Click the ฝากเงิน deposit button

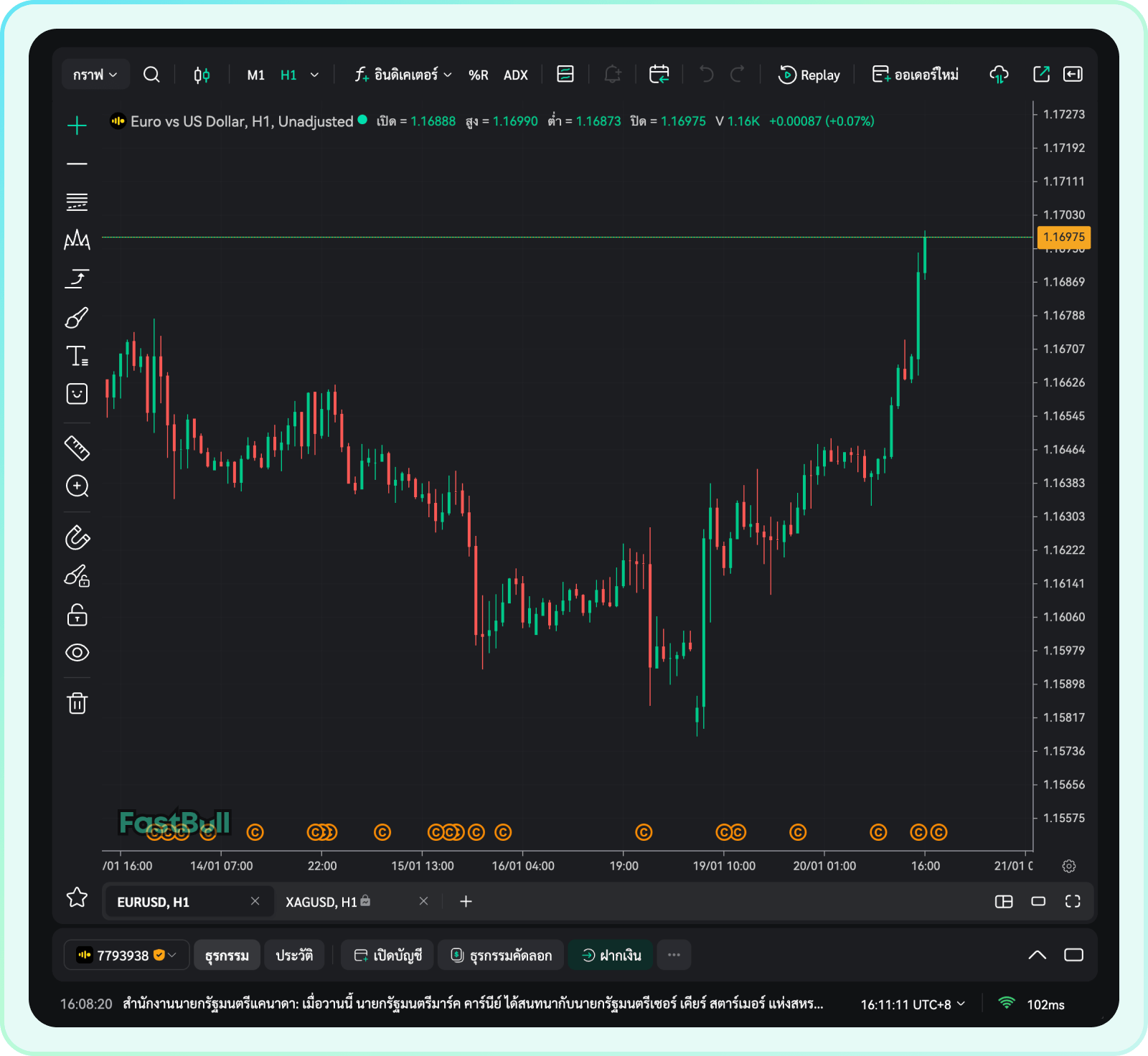tap(611, 955)
